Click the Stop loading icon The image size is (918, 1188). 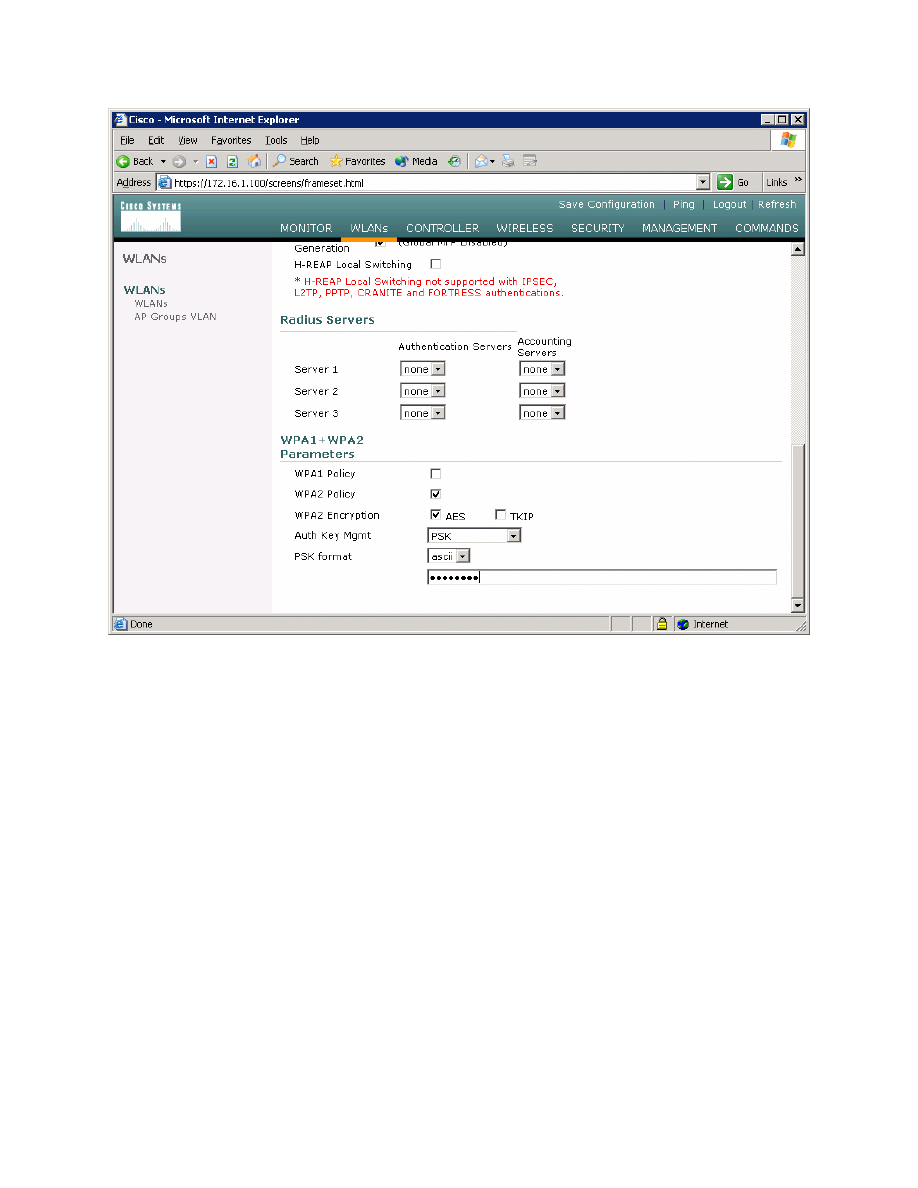[x=212, y=161]
